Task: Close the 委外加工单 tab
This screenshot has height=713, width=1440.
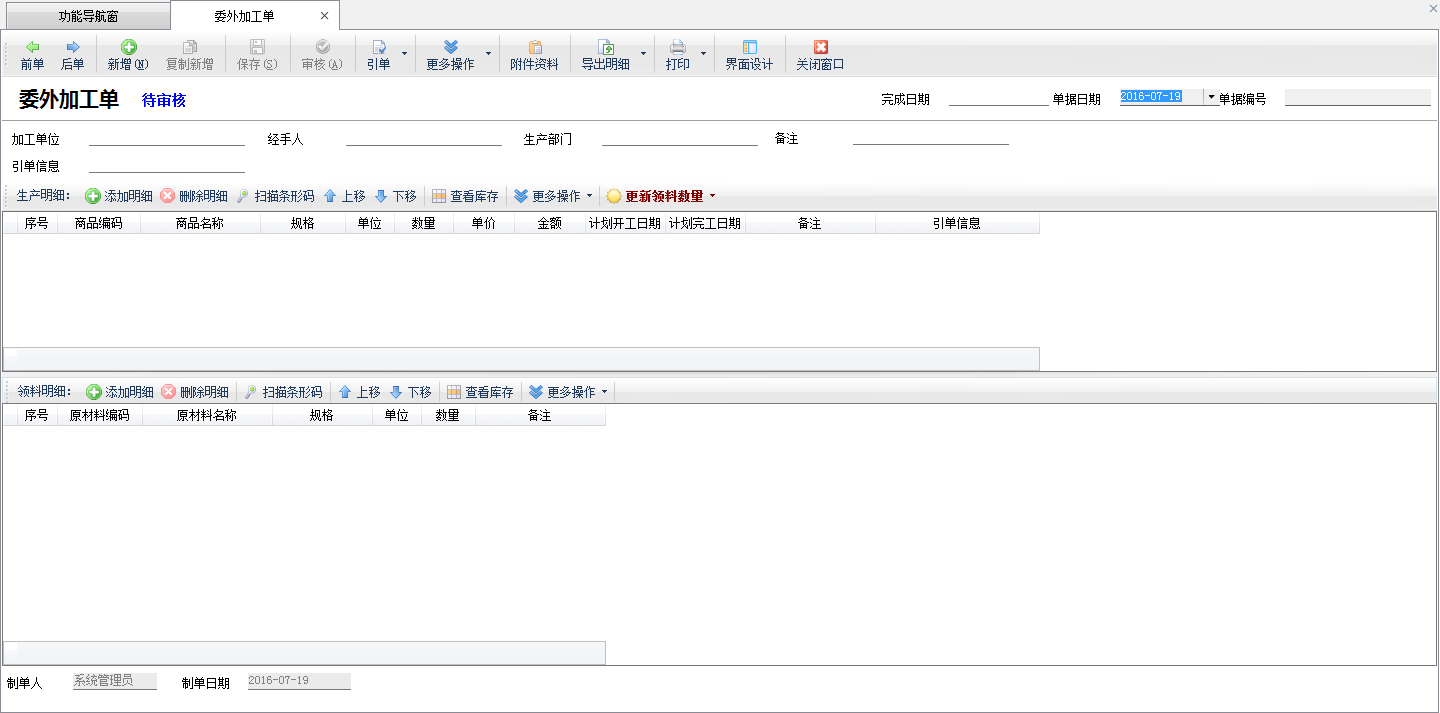Action: pos(324,16)
